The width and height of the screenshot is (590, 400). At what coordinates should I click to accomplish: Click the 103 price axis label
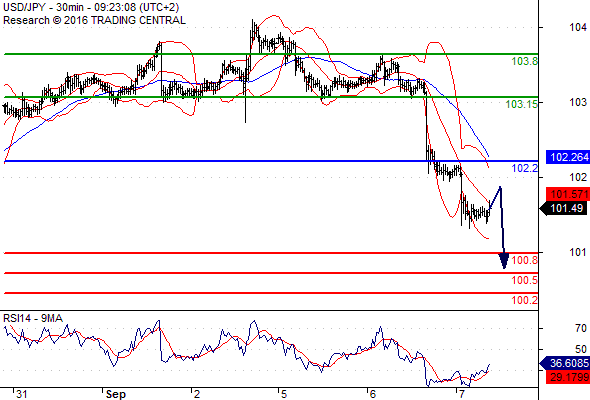click(x=578, y=102)
